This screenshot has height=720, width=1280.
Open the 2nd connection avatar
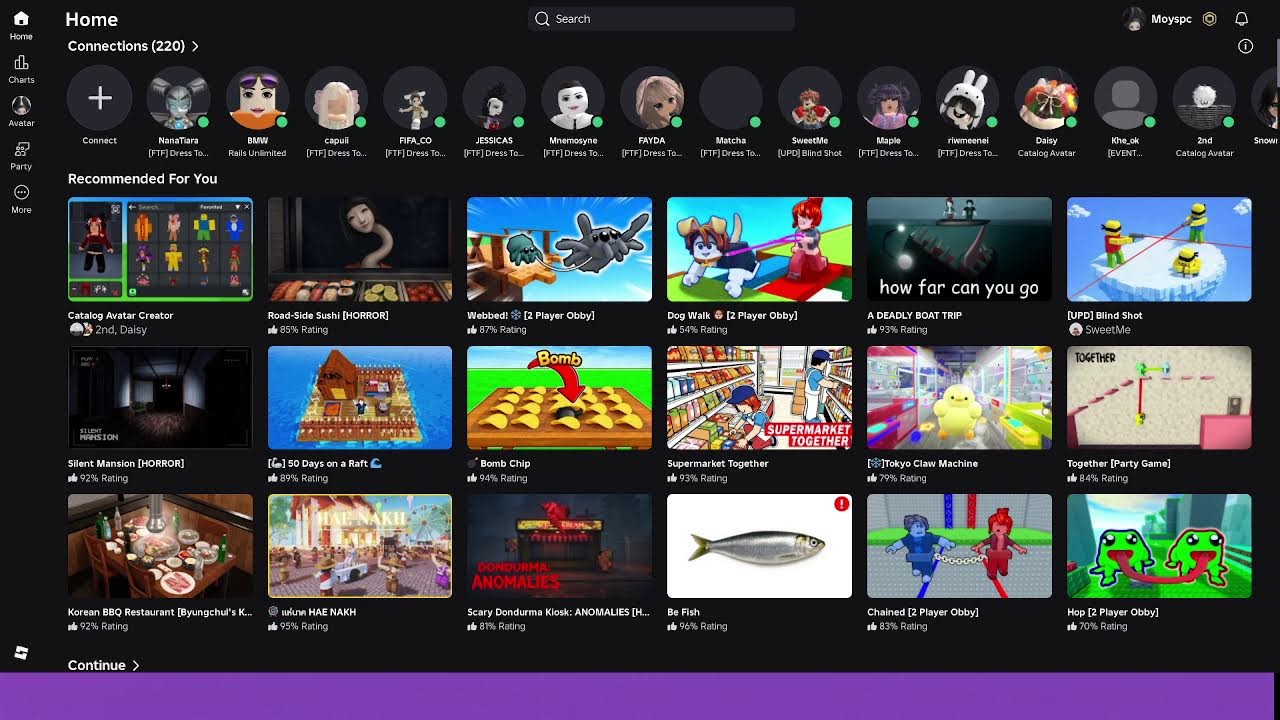pos(1205,98)
